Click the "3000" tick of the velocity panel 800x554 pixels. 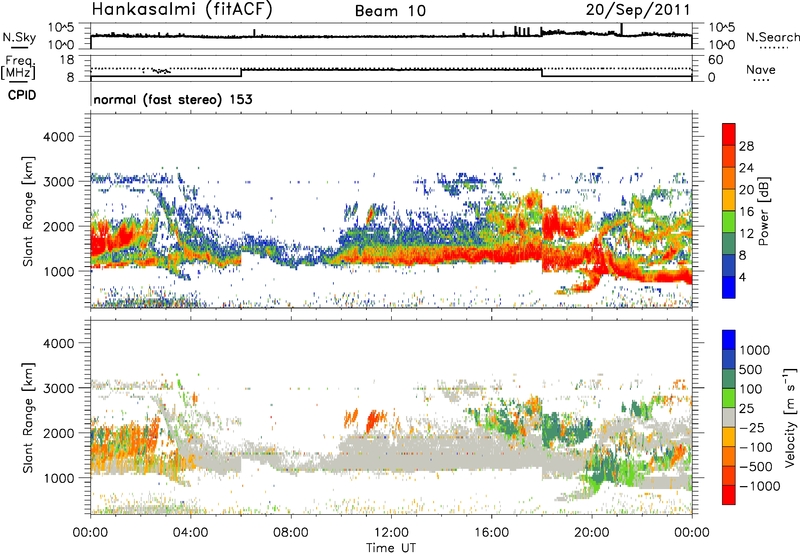pyautogui.click(x=58, y=388)
